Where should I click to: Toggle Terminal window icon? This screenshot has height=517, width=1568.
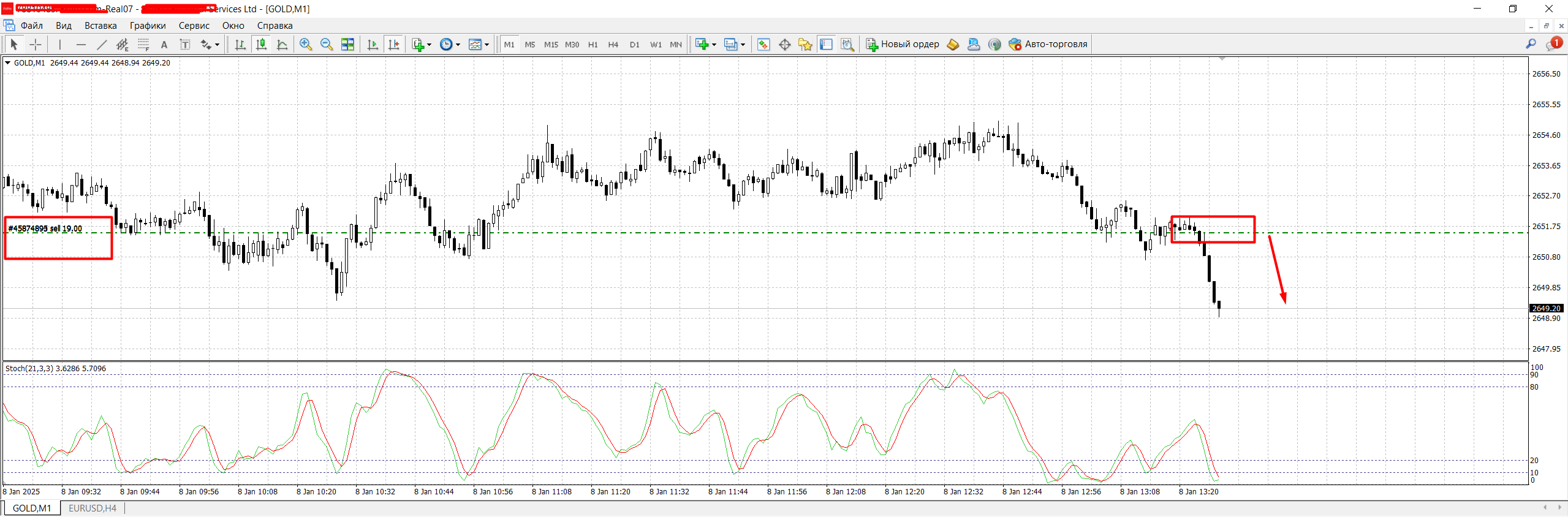tap(826, 44)
